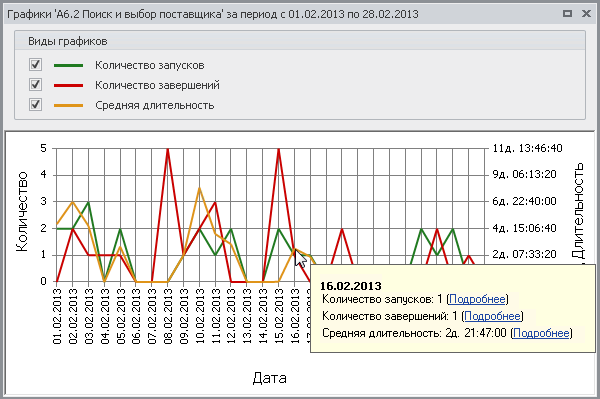Toggle the Средняя длительность checkbox

36,104
